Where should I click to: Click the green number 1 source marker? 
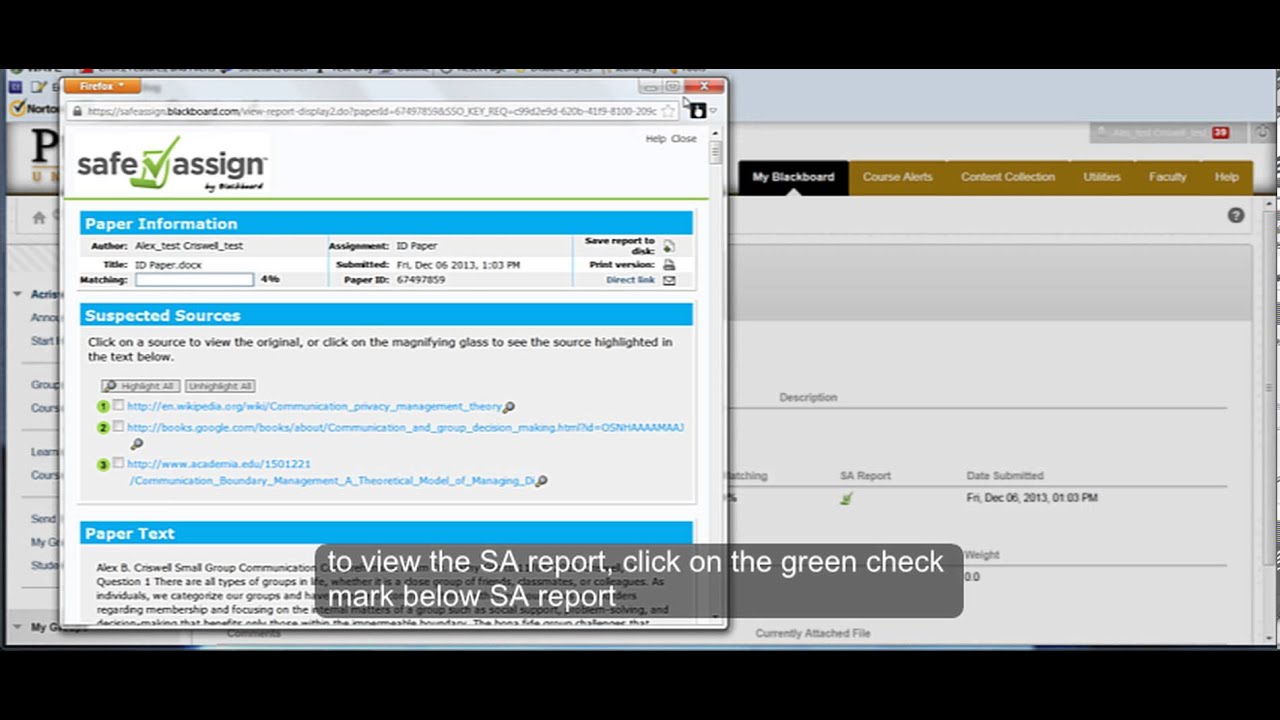click(103, 407)
